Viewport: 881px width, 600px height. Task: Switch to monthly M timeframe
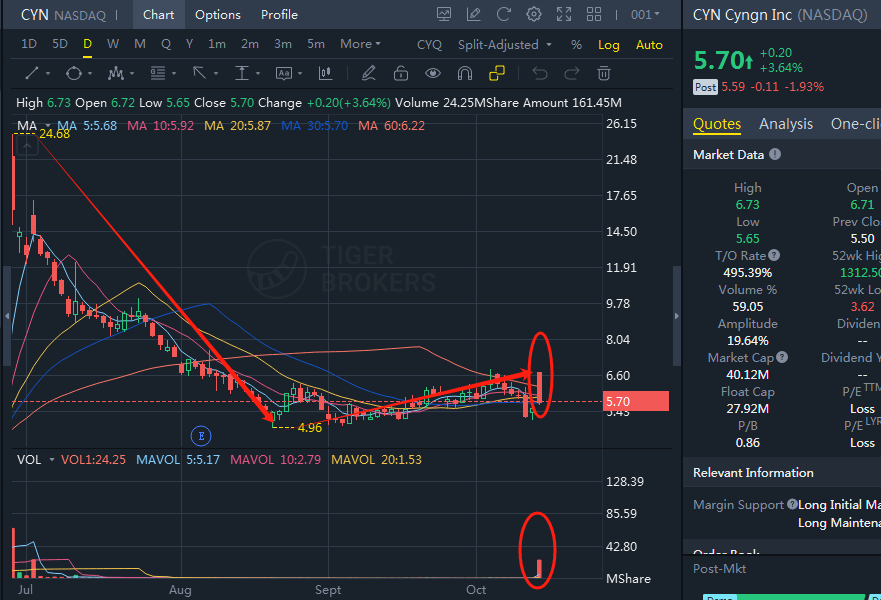click(x=140, y=44)
